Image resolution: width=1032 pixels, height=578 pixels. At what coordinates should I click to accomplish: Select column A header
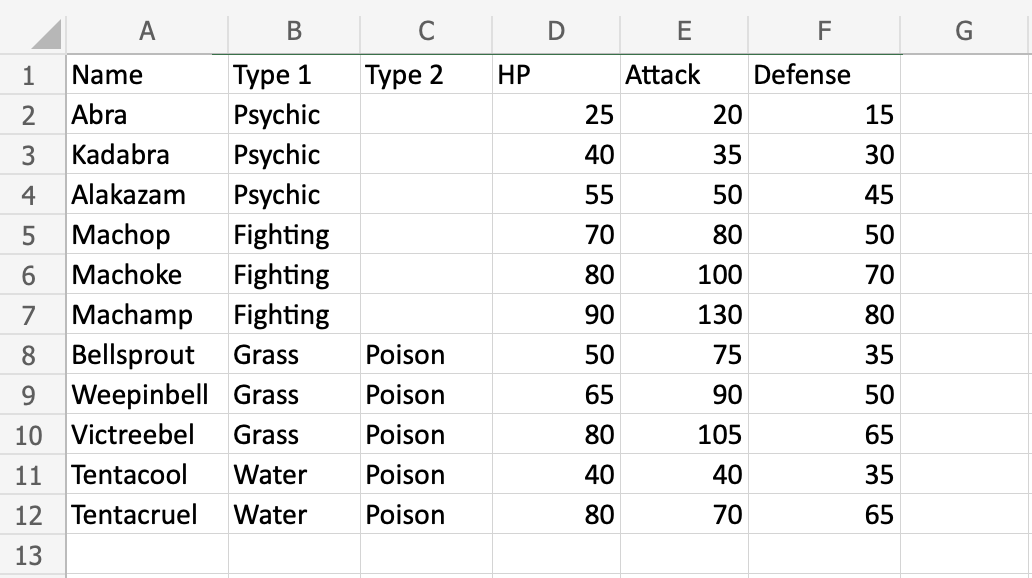coord(147,31)
